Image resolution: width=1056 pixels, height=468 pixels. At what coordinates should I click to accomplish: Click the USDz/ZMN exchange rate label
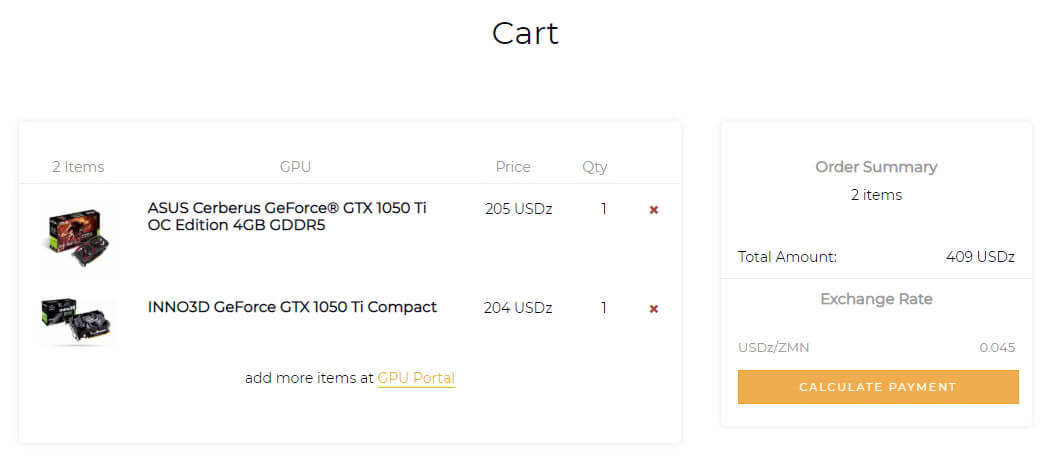pyautogui.click(x=774, y=347)
